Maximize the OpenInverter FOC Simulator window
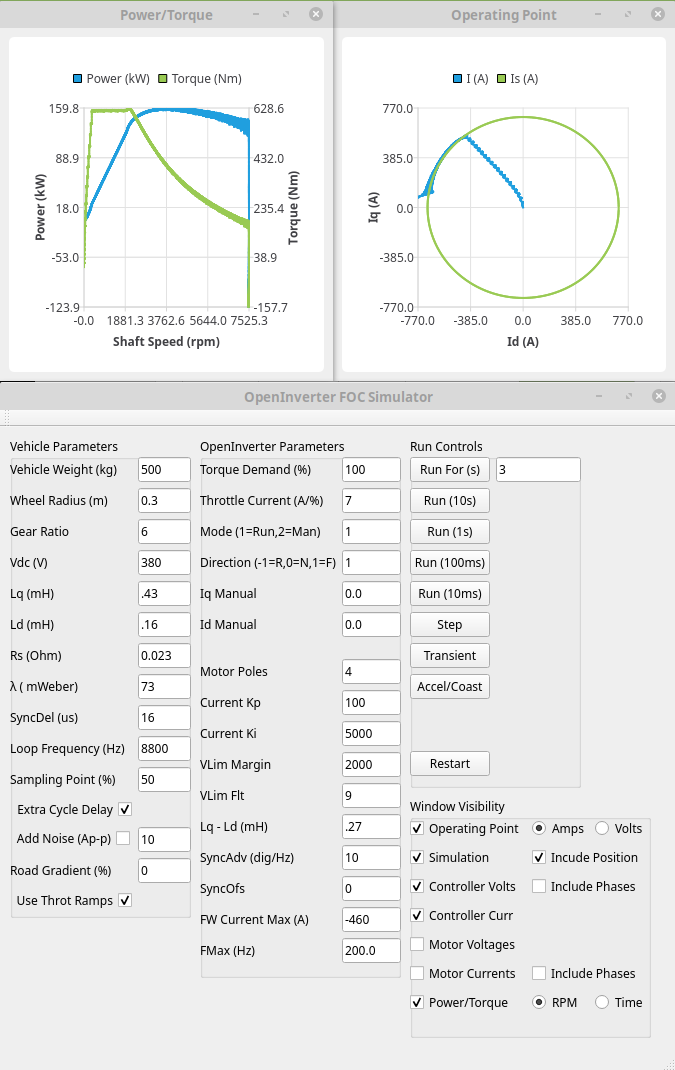The height and width of the screenshot is (1070, 675). tap(629, 396)
